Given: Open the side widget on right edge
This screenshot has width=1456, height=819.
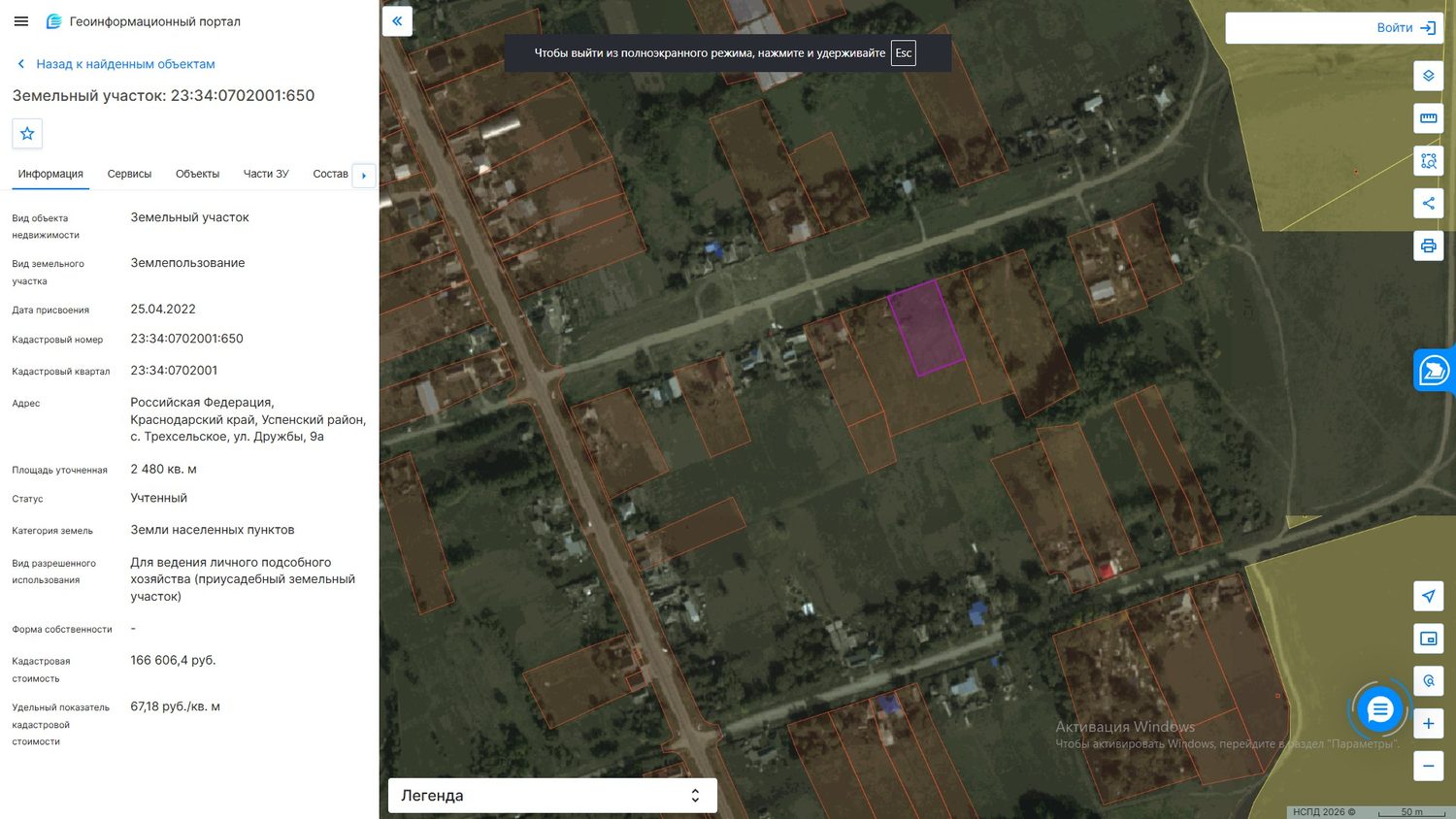Looking at the screenshot, I should [1435, 371].
